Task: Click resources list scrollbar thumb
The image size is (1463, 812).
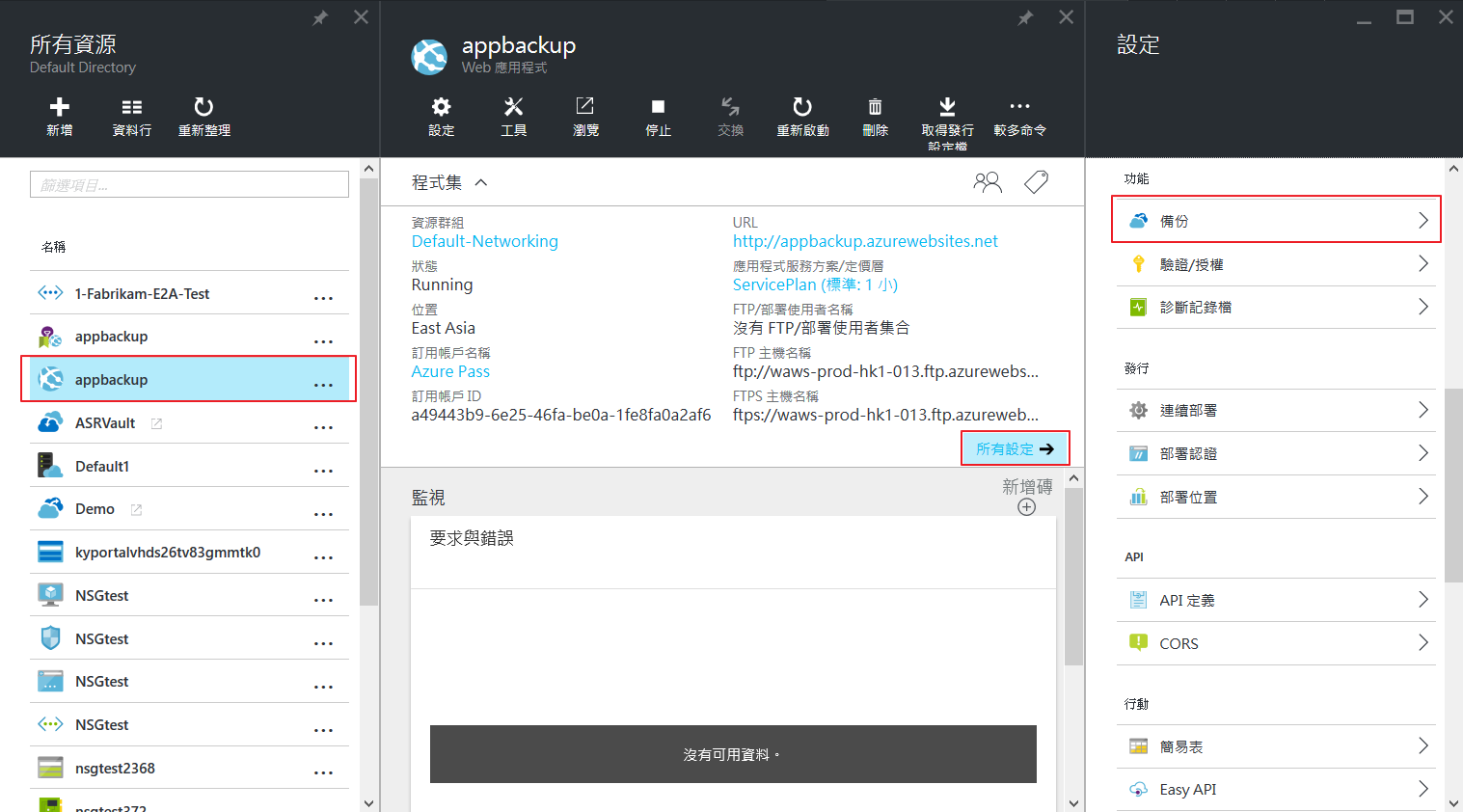Action: (368, 392)
